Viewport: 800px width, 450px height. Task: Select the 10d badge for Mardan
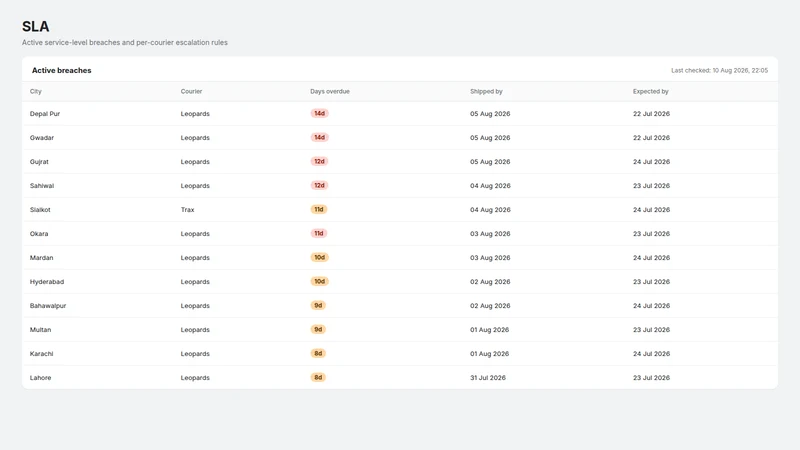click(319, 257)
